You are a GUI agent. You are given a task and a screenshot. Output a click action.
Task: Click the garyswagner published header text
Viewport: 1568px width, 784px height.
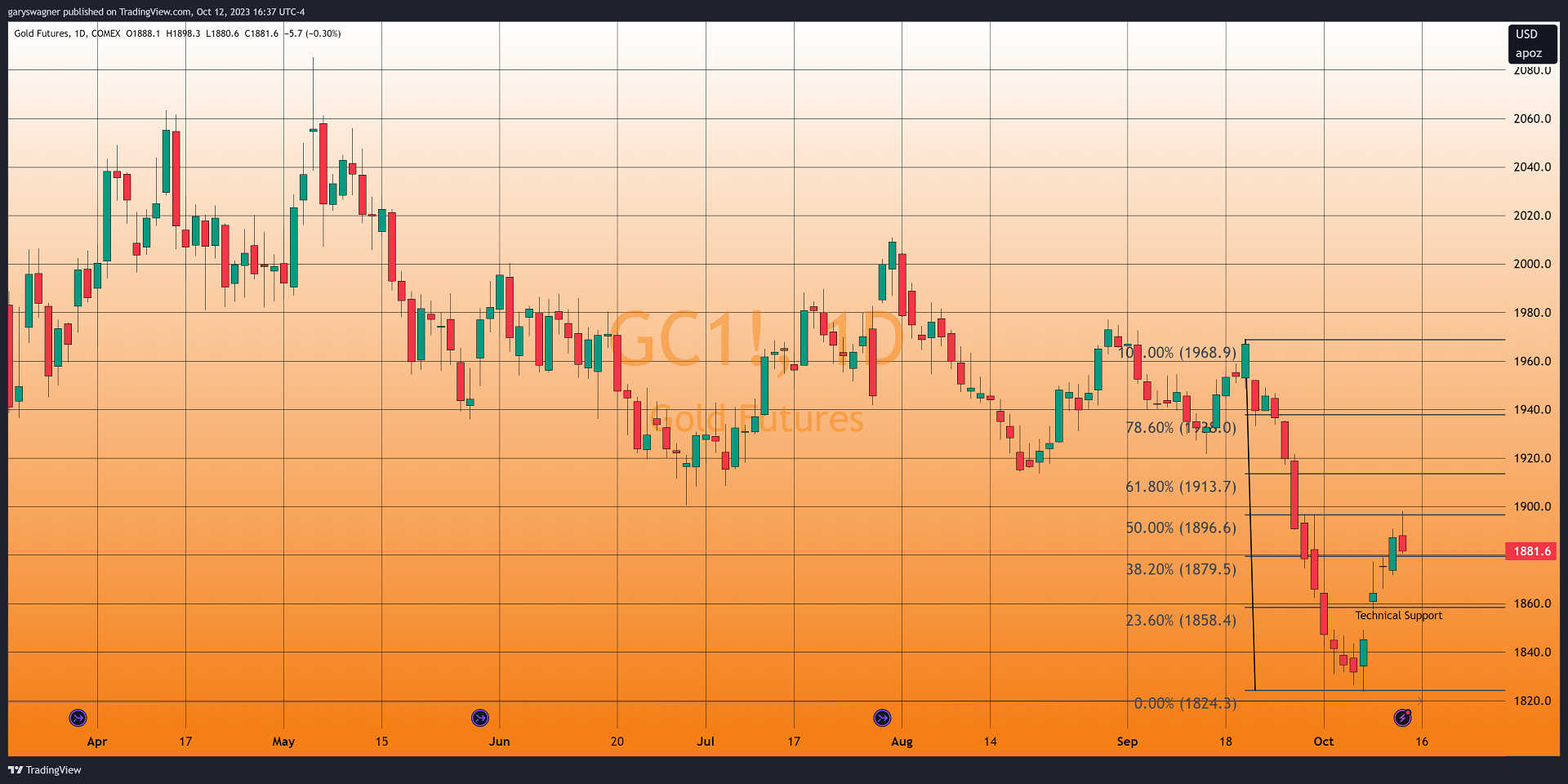tap(156, 11)
